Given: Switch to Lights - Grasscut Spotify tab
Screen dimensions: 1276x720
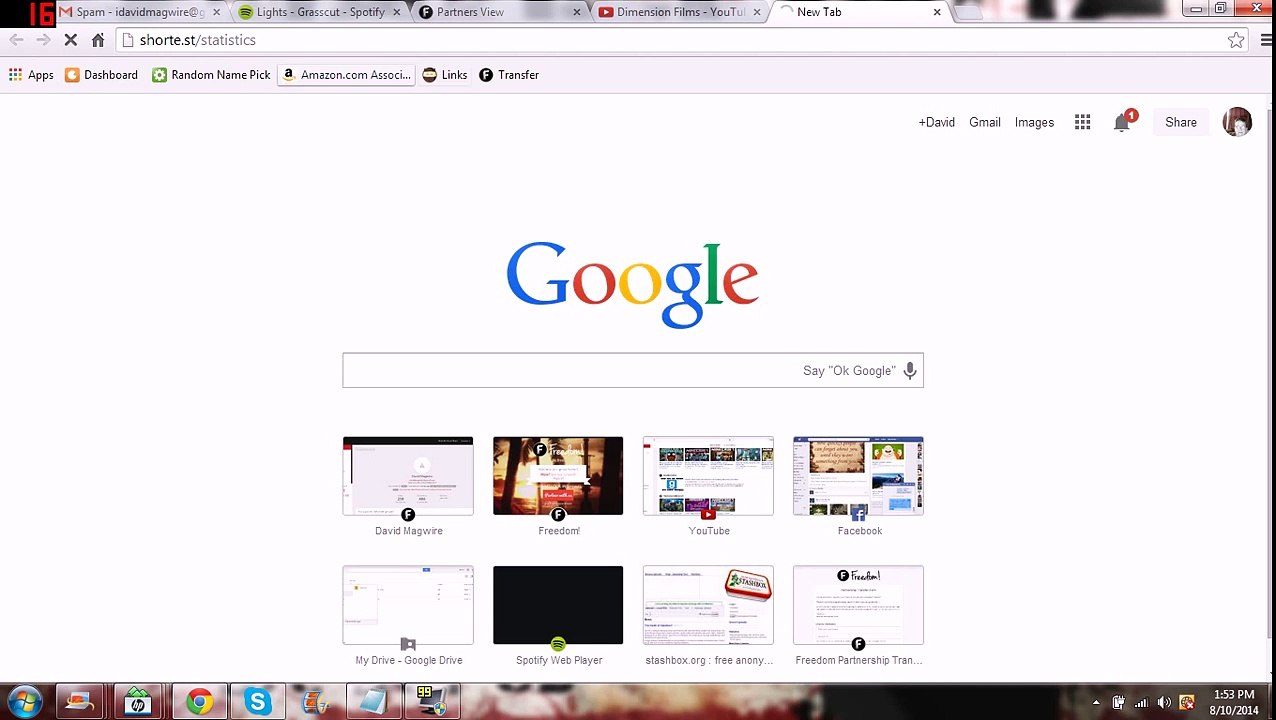Looking at the screenshot, I should tap(320, 12).
